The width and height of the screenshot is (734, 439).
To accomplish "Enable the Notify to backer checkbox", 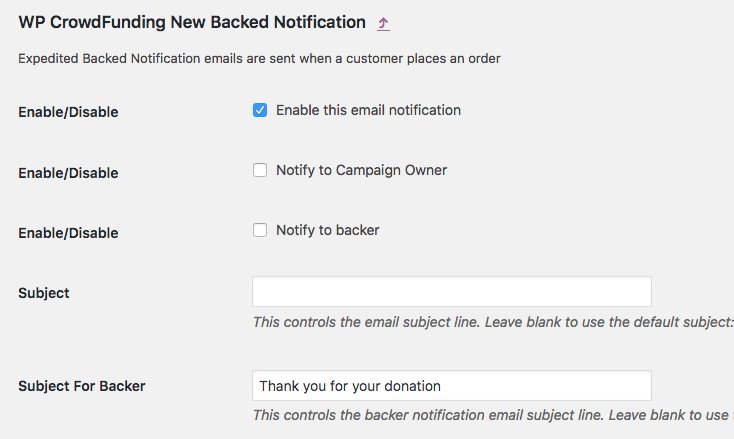I will (260, 230).
